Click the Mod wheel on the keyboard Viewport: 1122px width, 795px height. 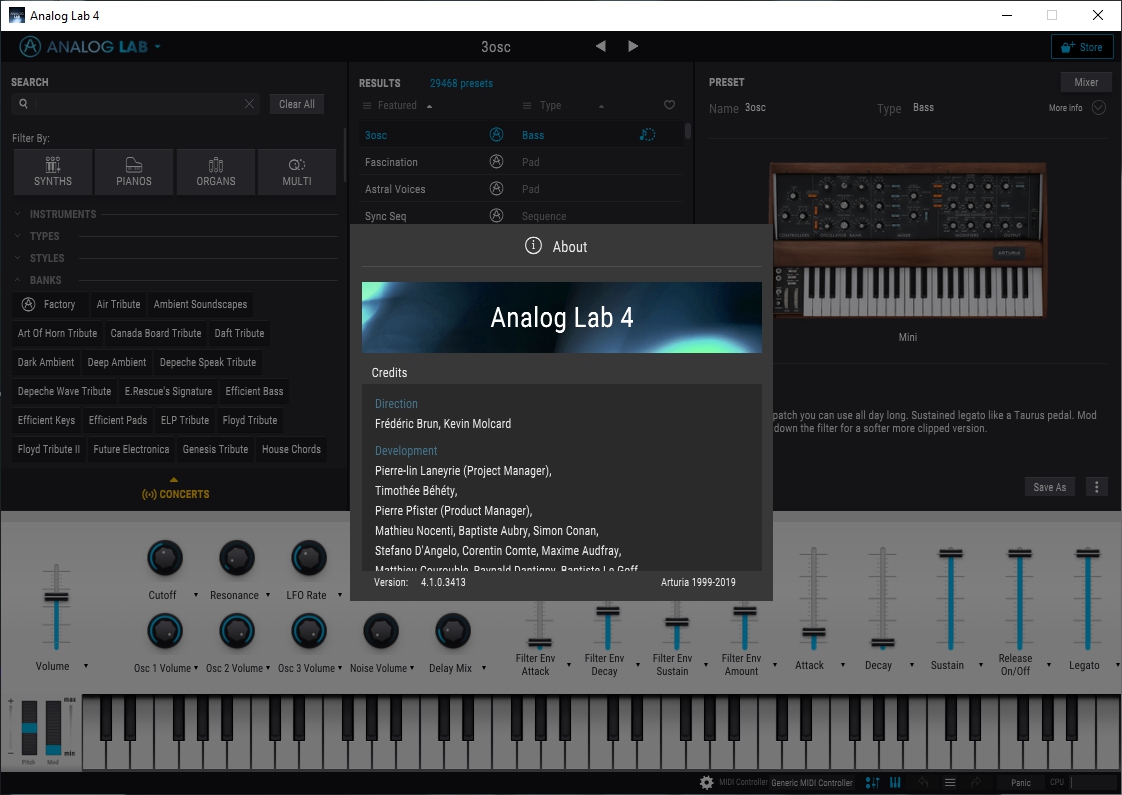(x=54, y=728)
